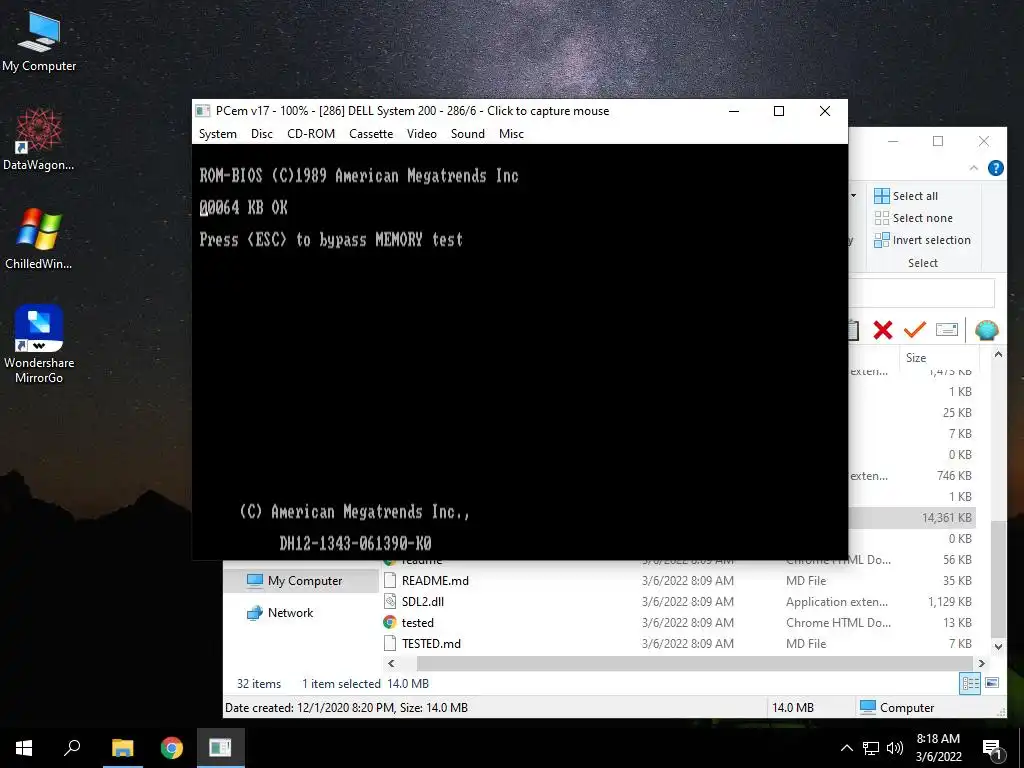Open File Explorer from taskbar
This screenshot has height=768, width=1024.
[122, 748]
